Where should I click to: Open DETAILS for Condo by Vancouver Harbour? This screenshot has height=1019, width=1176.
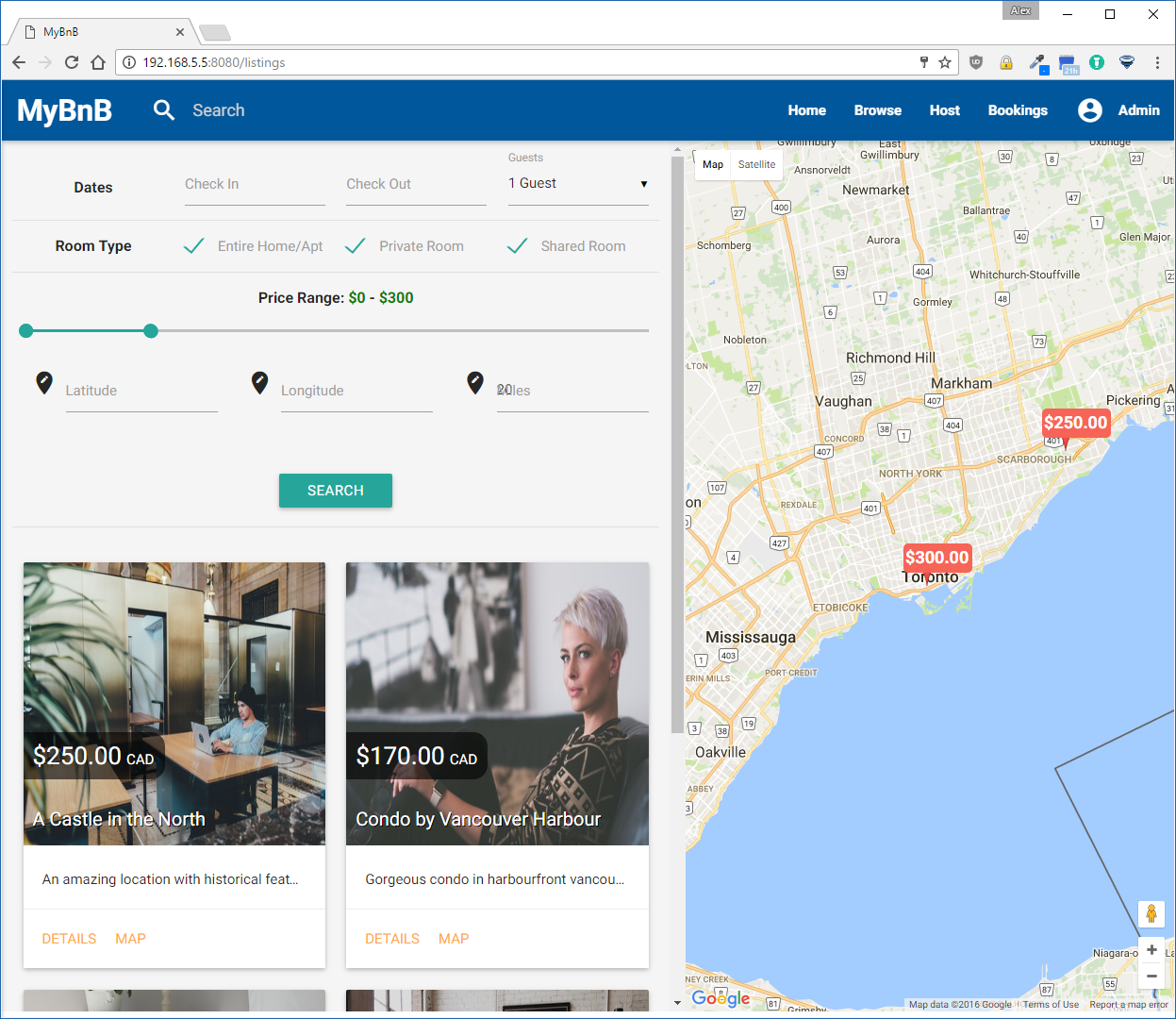point(392,939)
